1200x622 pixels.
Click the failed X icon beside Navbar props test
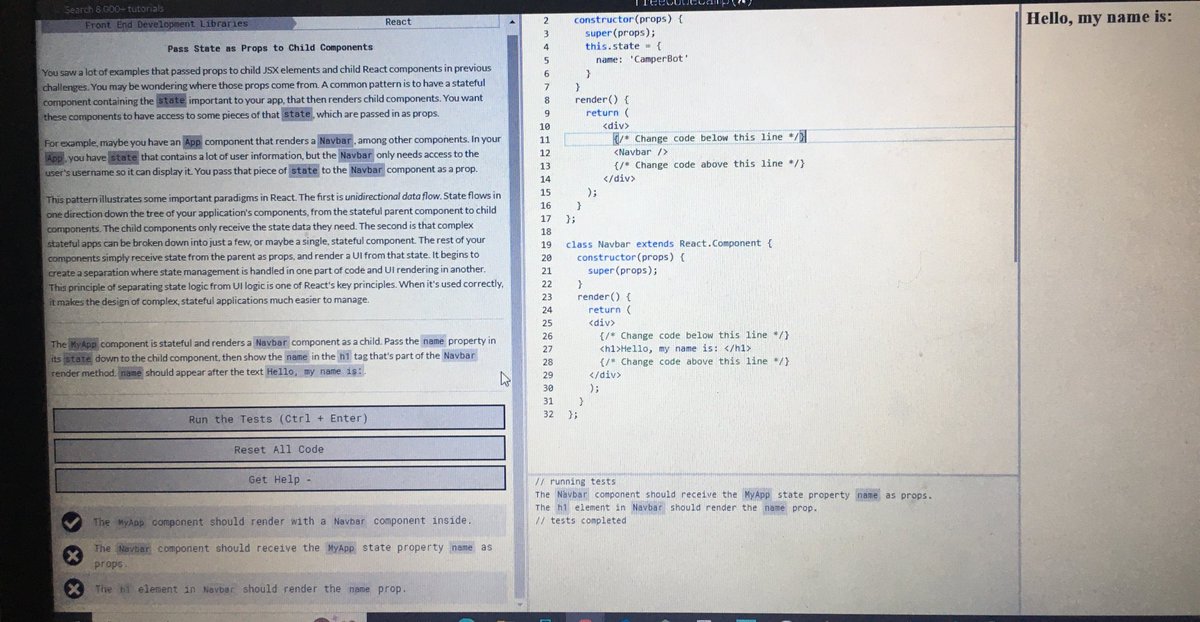click(72, 555)
